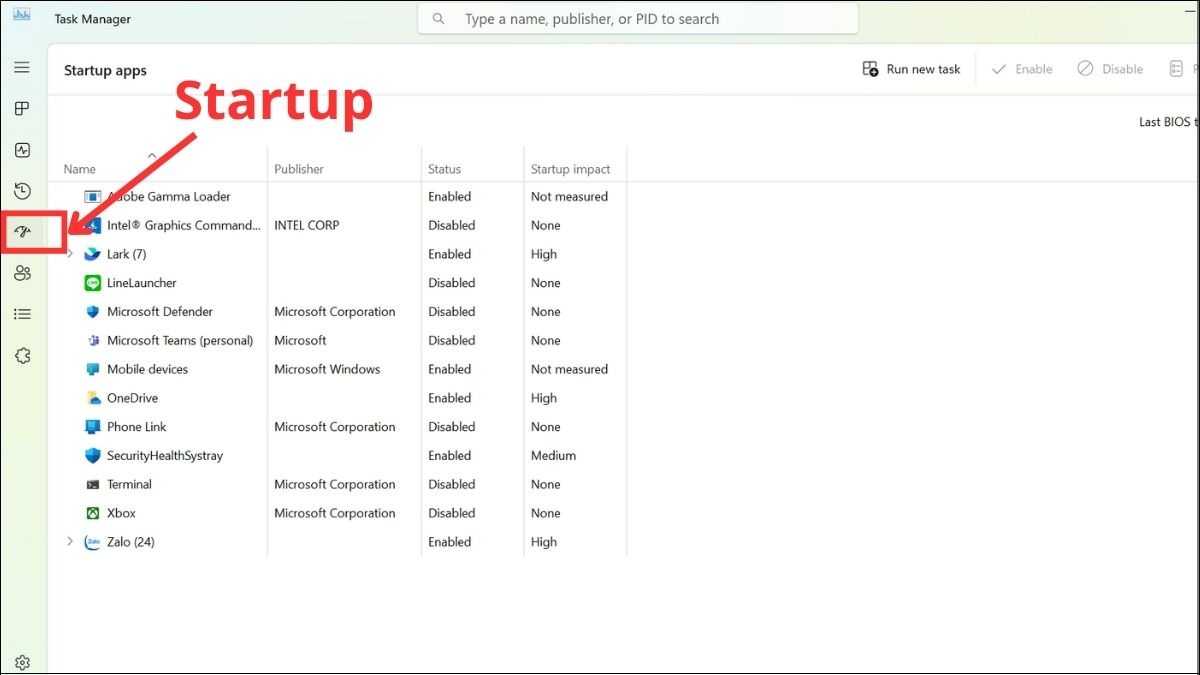Select the Phone Link row name
1200x675 pixels.
pos(137,427)
